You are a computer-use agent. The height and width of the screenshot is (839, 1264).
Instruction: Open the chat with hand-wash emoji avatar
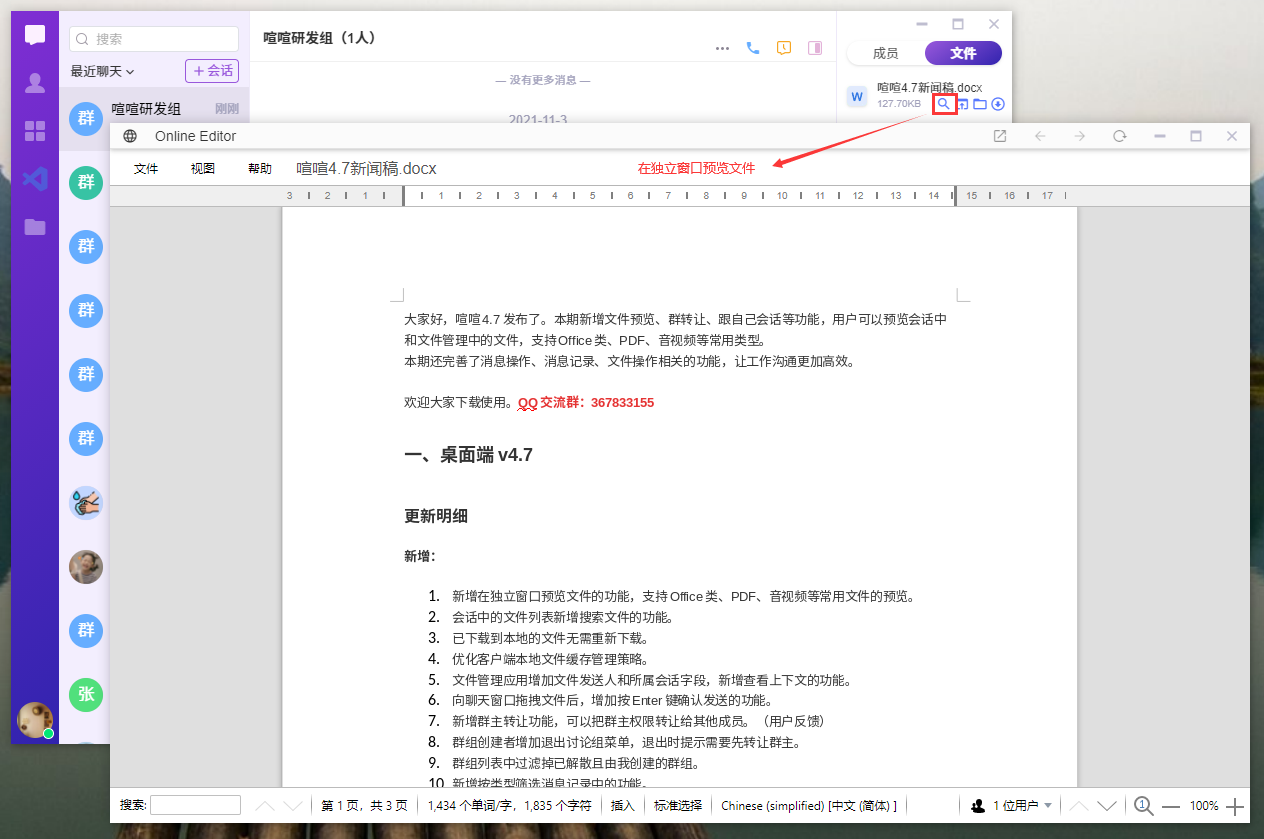click(x=86, y=503)
